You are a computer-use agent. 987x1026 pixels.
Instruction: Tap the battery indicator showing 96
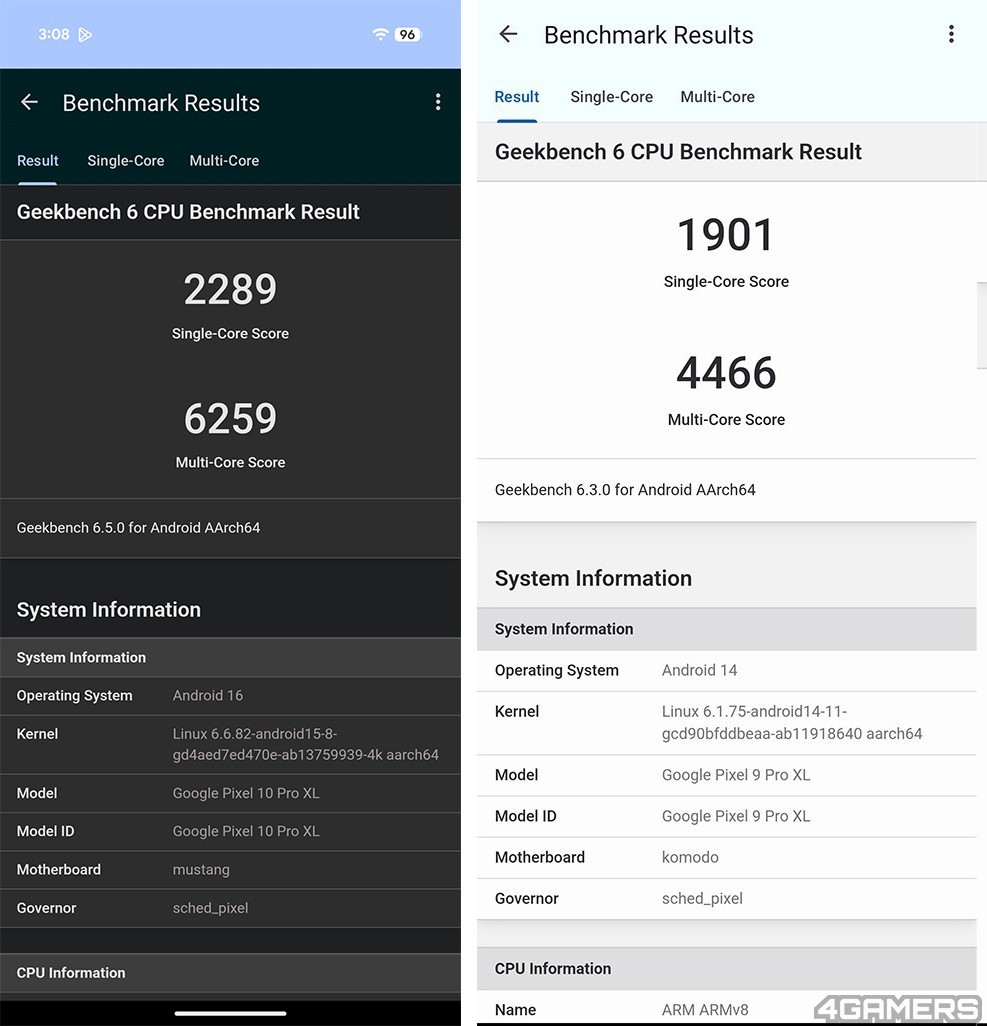[407, 34]
